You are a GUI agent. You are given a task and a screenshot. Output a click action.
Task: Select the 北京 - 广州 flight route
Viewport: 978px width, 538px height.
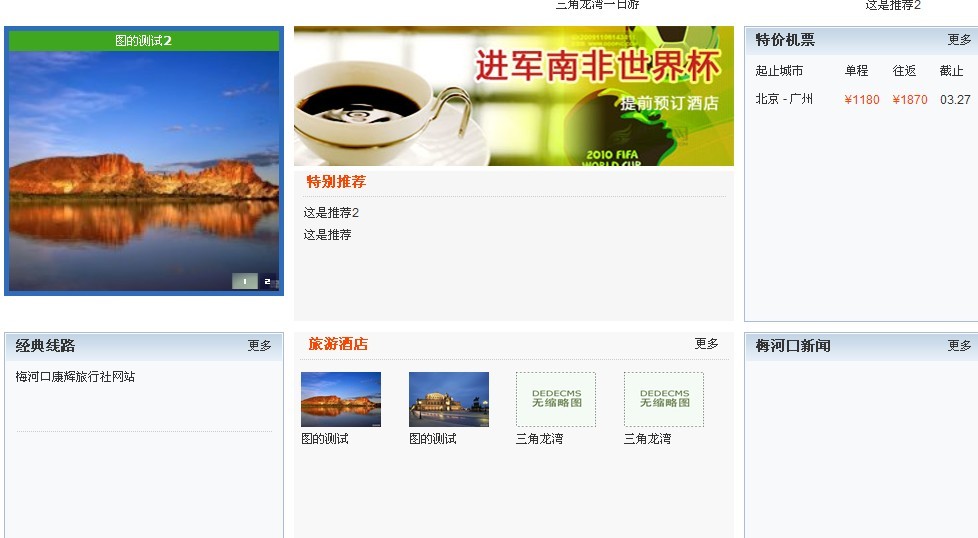tap(784, 99)
